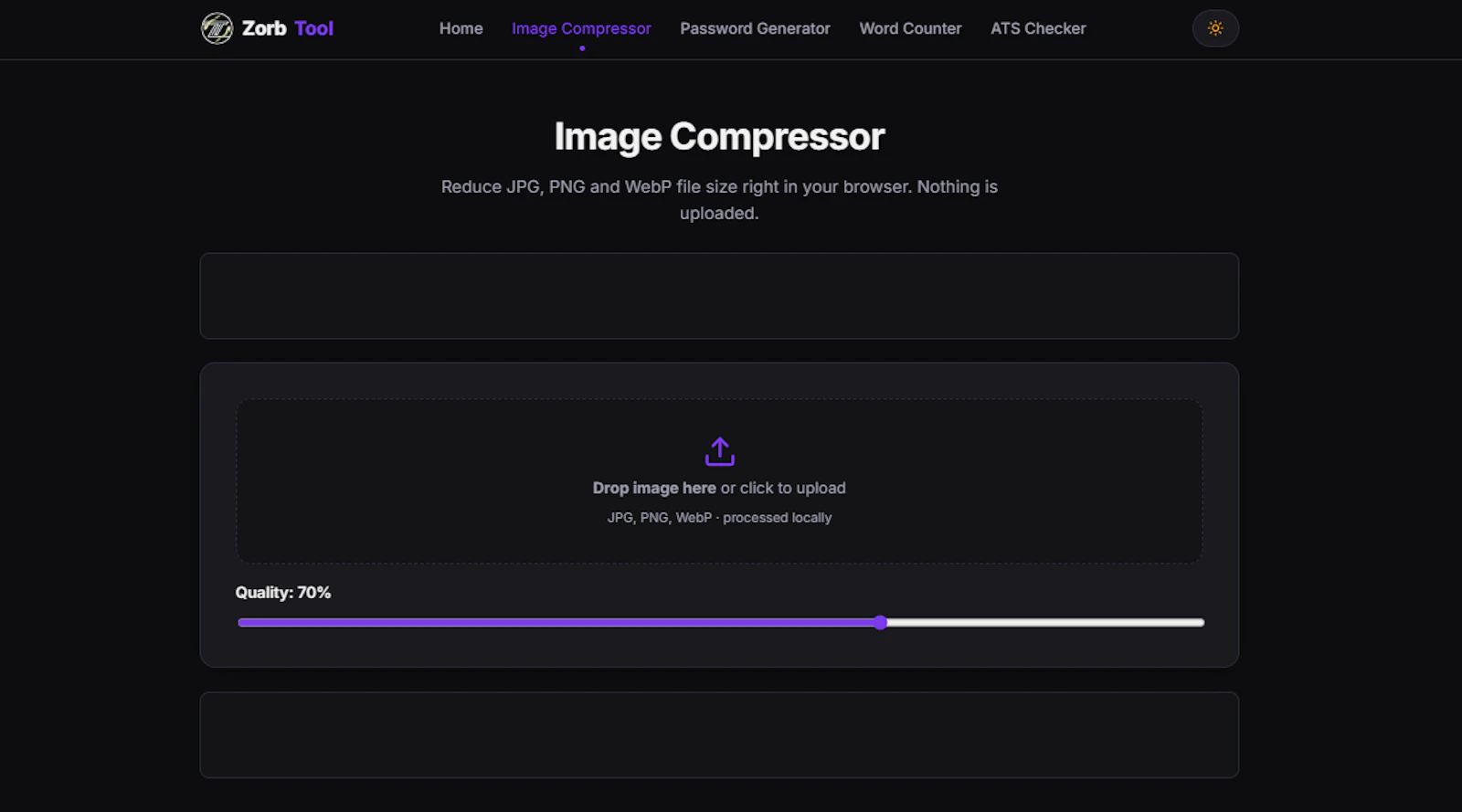Click the Zorb Tool brand name
The width and height of the screenshot is (1462, 812).
coord(287,28)
